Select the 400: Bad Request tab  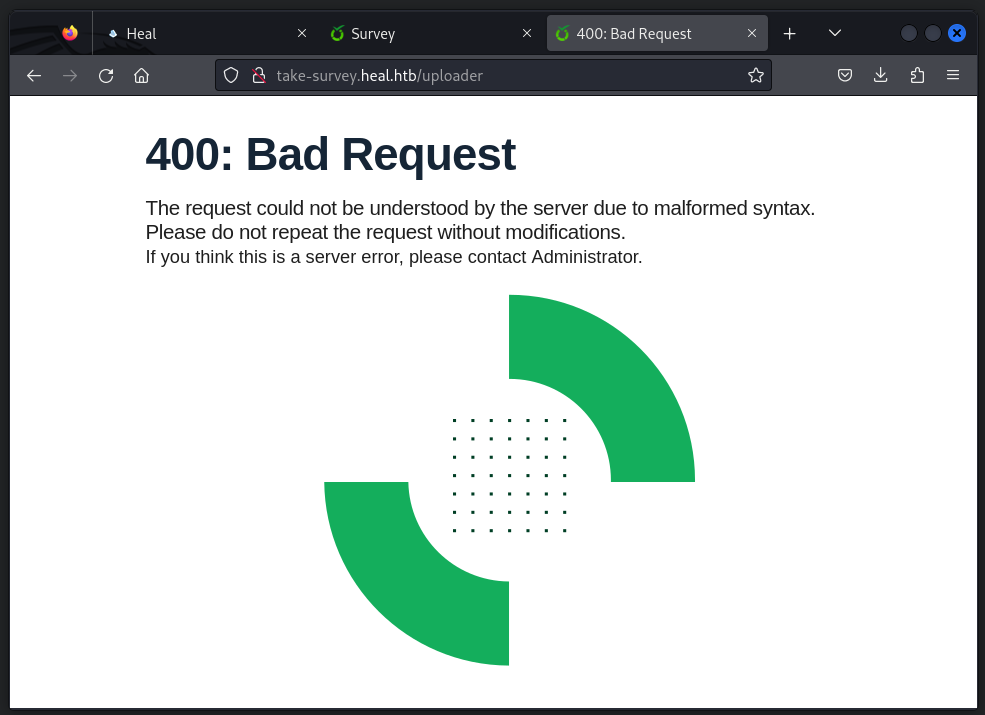640,33
